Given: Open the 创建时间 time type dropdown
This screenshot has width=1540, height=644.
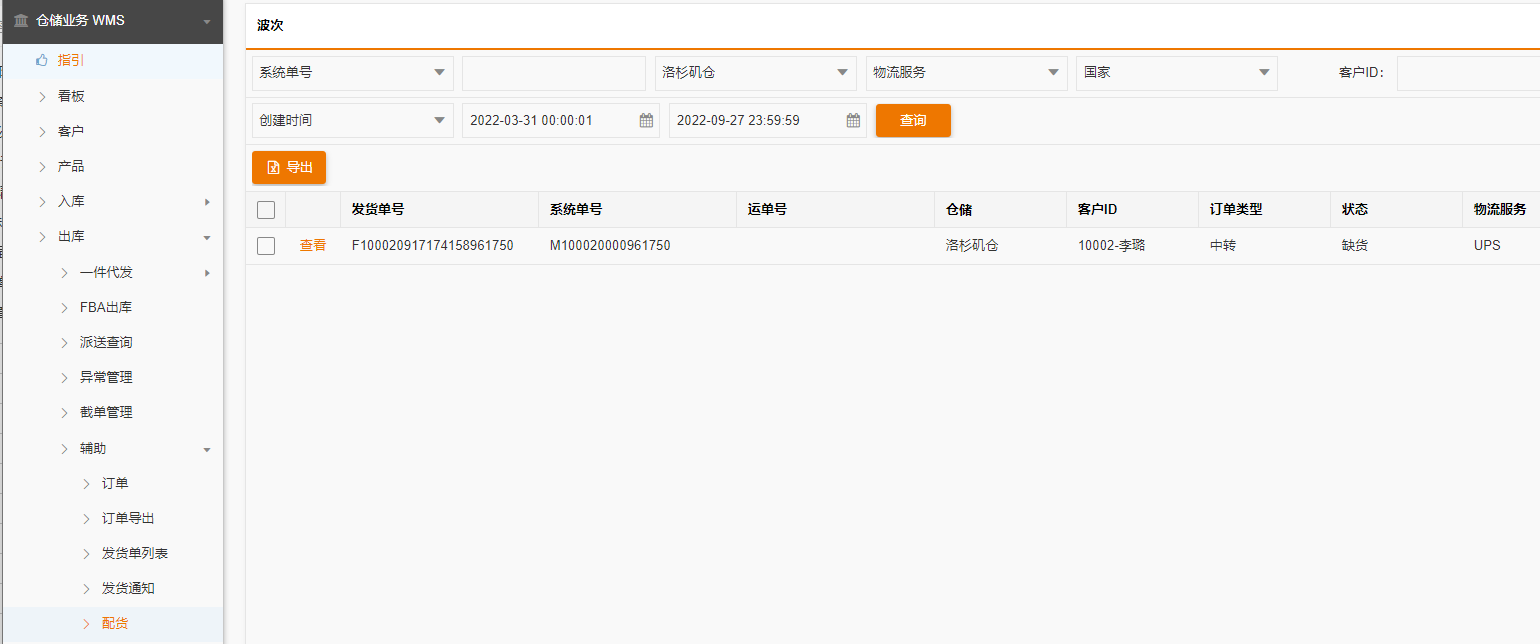Looking at the screenshot, I should pyautogui.click(x=353, y=120).
